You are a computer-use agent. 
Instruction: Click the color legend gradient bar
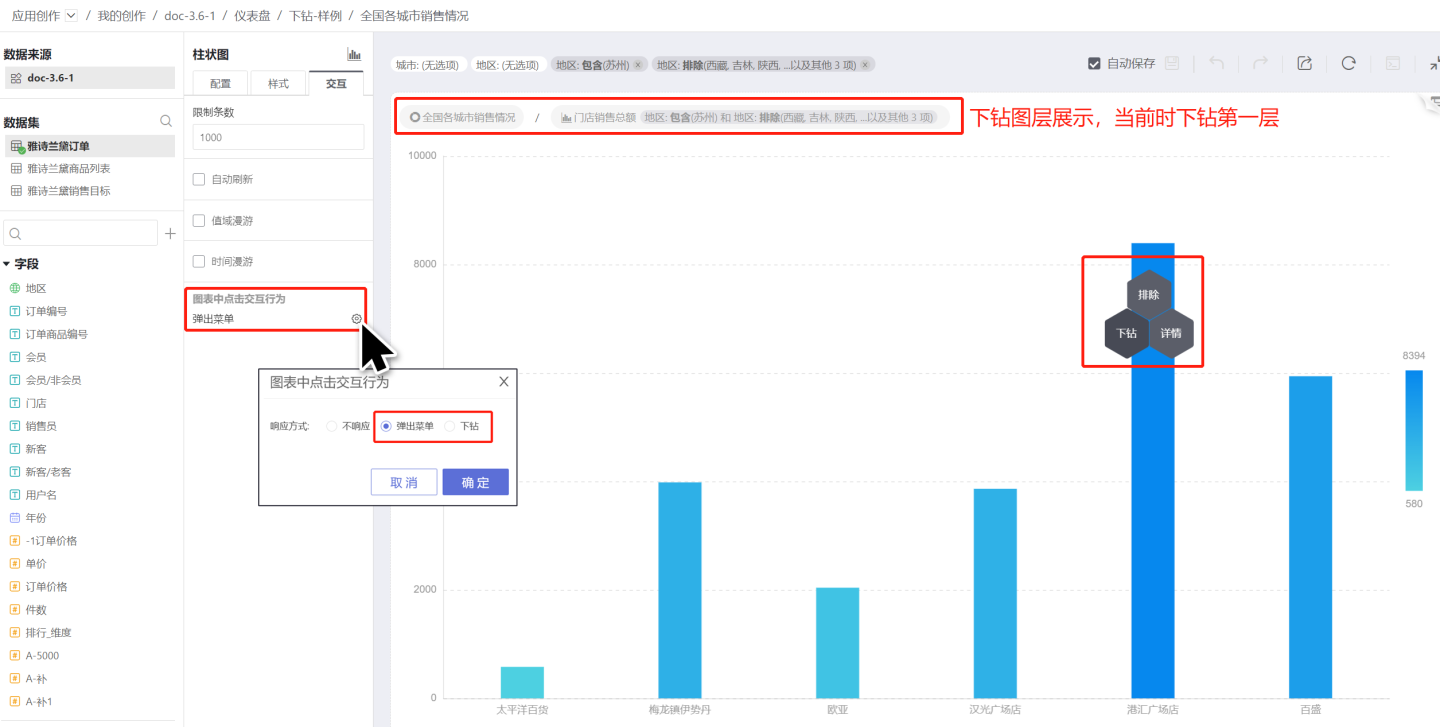click(x=1413, y=430)
